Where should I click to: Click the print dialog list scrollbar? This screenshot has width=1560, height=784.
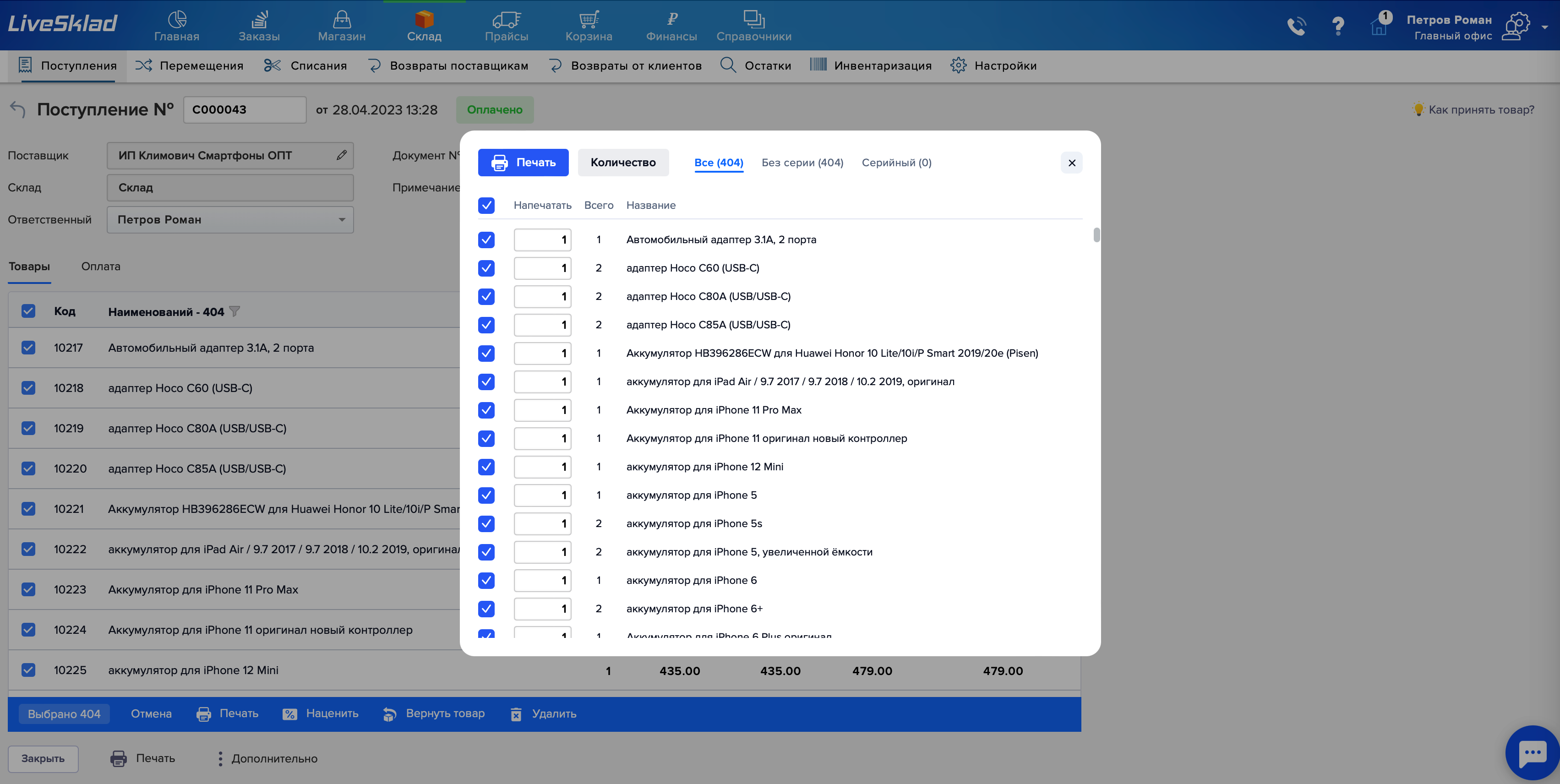point(1096,235)
